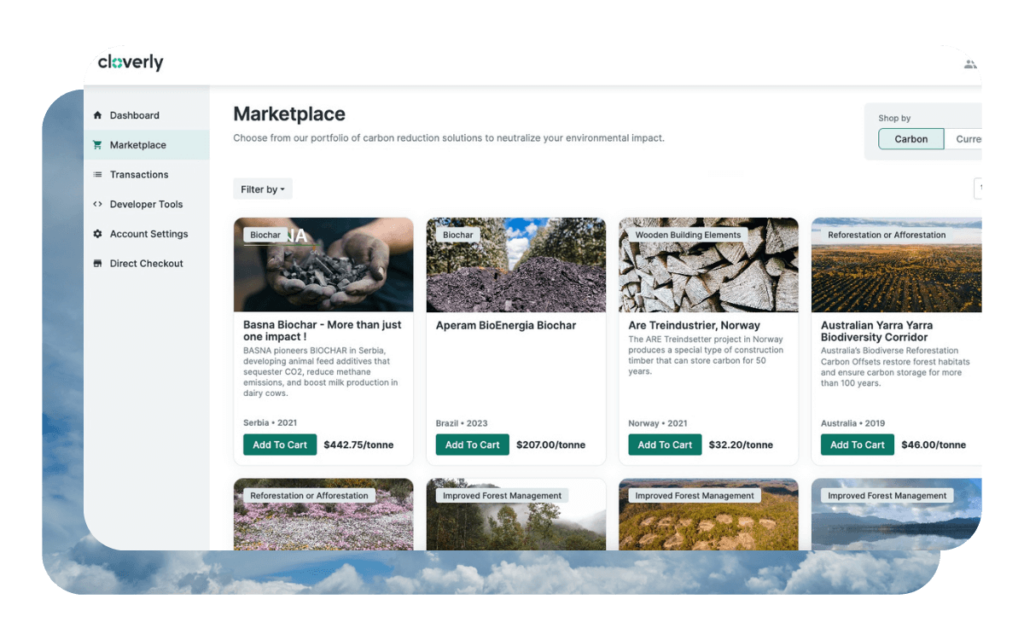Click the Transactions list icon
The width and height of the screenshot is (1024, 640).
point(97,174)
